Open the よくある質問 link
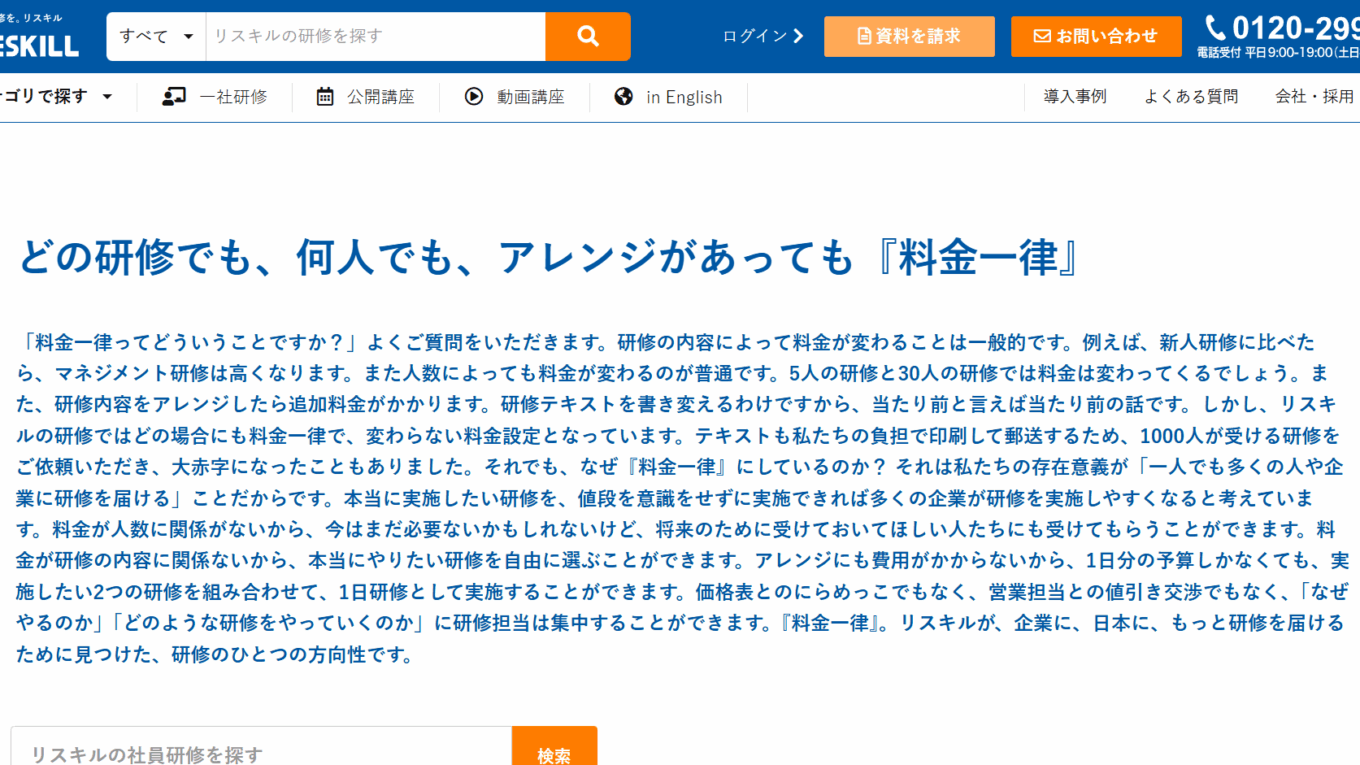The image size is (1360, 765). pyautogui.click(x=1191, y=97)
